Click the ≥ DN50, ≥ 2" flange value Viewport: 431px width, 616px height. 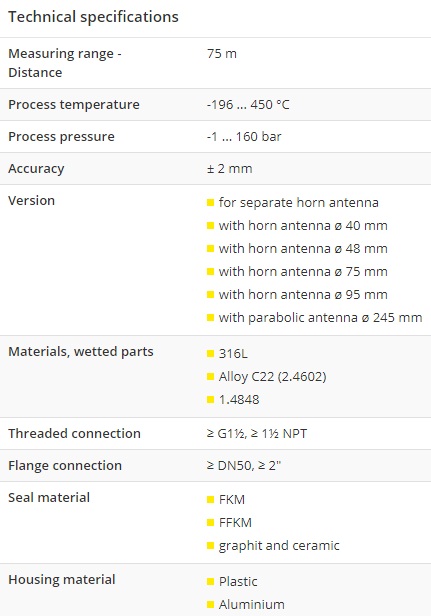coord(244,466)
